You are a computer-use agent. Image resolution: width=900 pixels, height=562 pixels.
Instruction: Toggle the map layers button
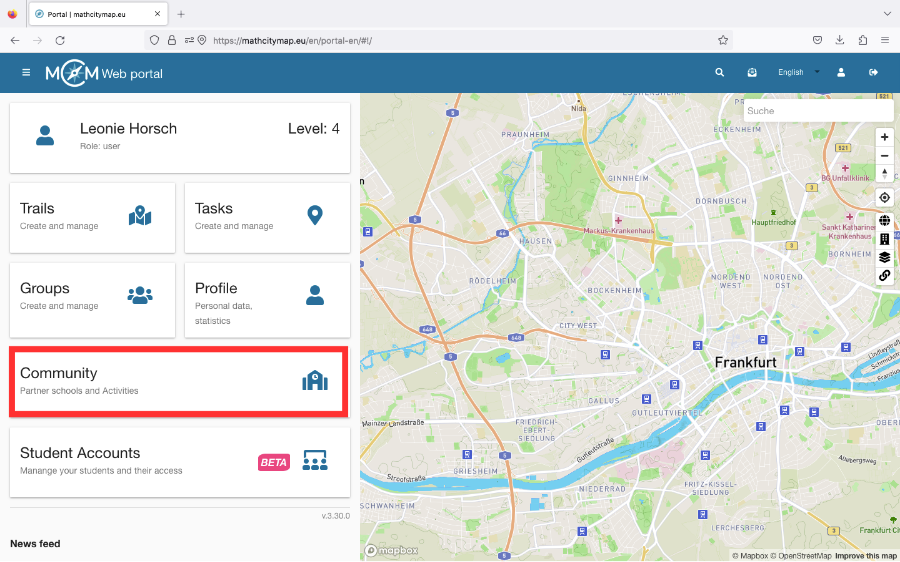(x=884, y=257)
